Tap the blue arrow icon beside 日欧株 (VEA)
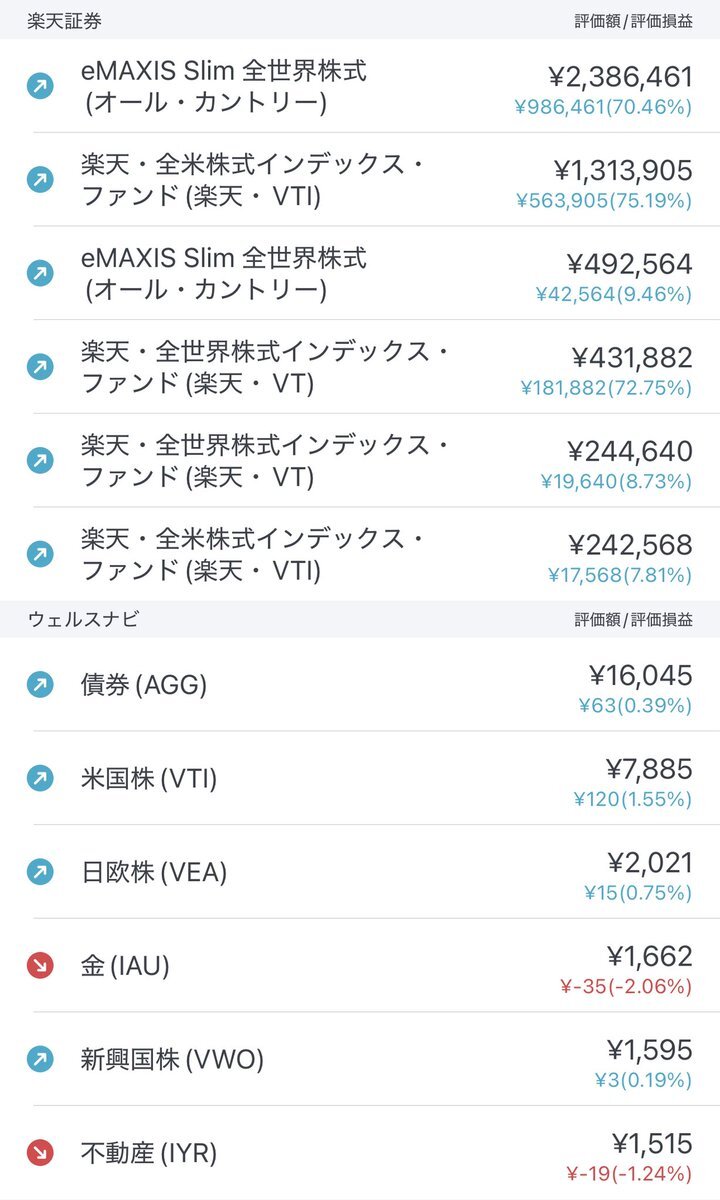Screen dimensions: 720x1200 tap(40, 872)
